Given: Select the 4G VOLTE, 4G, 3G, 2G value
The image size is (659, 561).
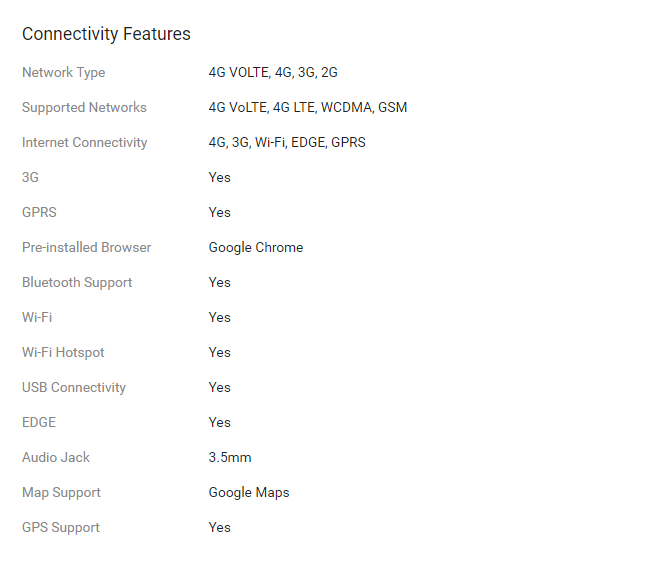Looking at the screenshot, I should pos(273,73).
